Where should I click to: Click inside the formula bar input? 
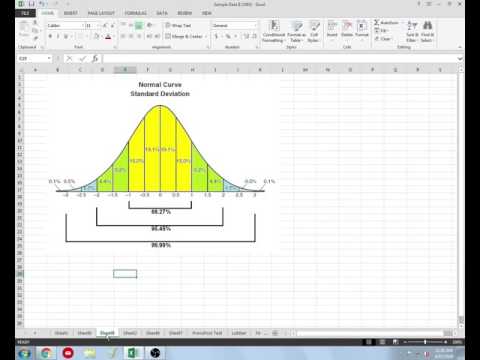point(279,59)
